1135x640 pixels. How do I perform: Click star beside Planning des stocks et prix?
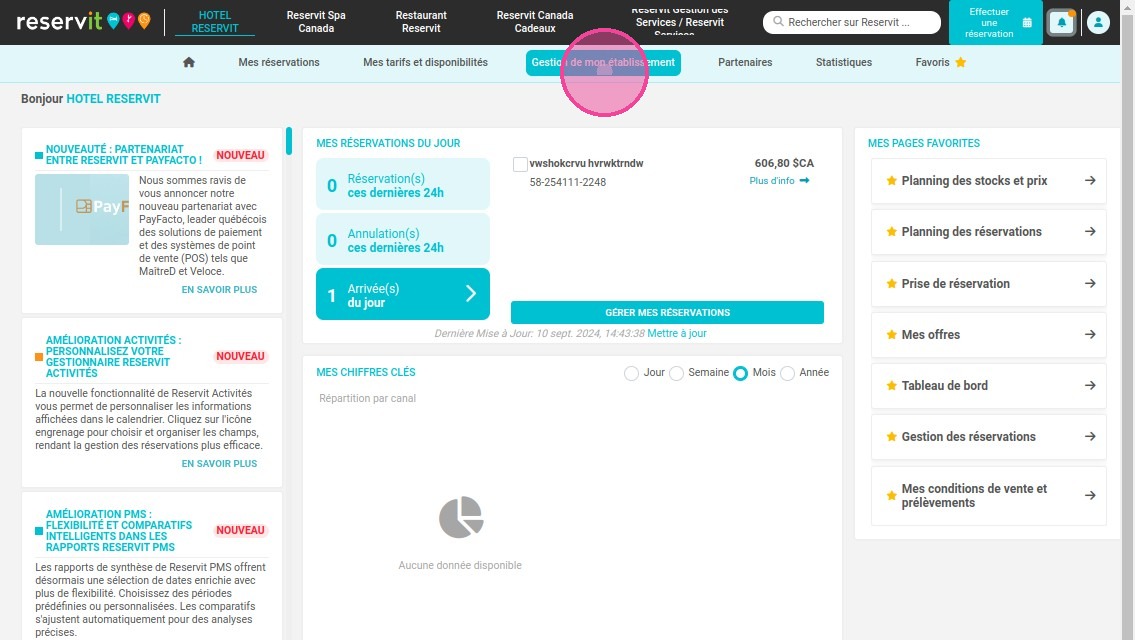click(892, 181)
